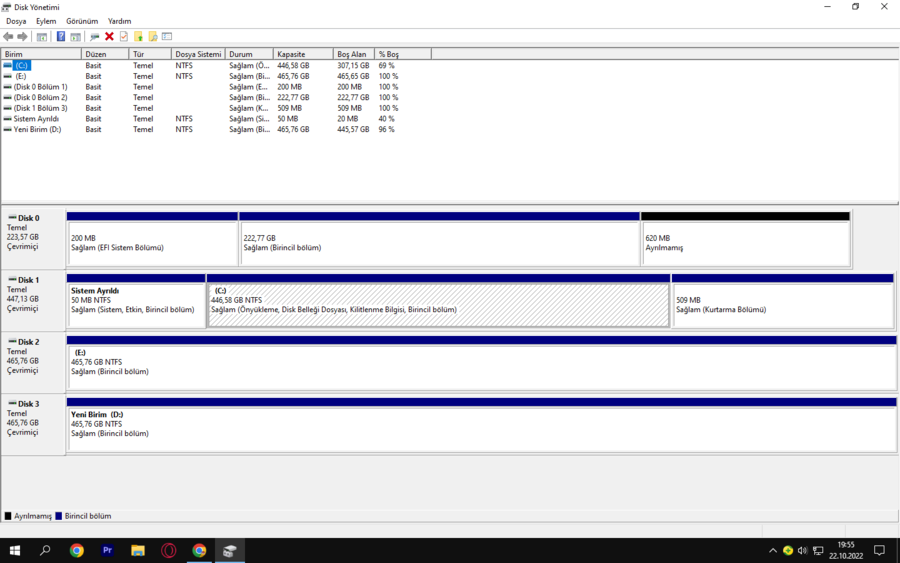Select the Disk 3 label panel

[33, 425]
